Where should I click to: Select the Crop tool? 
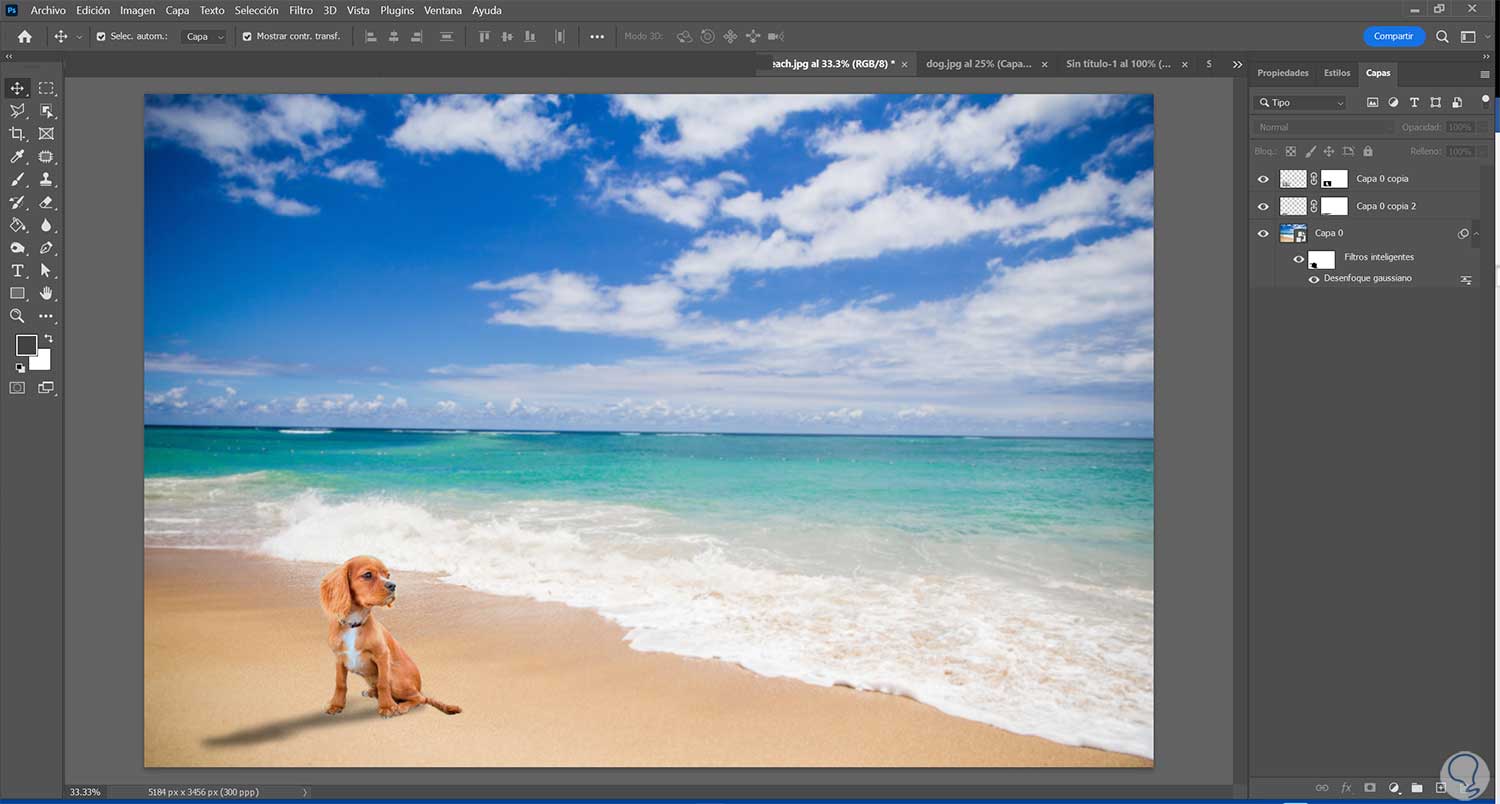(x=17, y=134)
